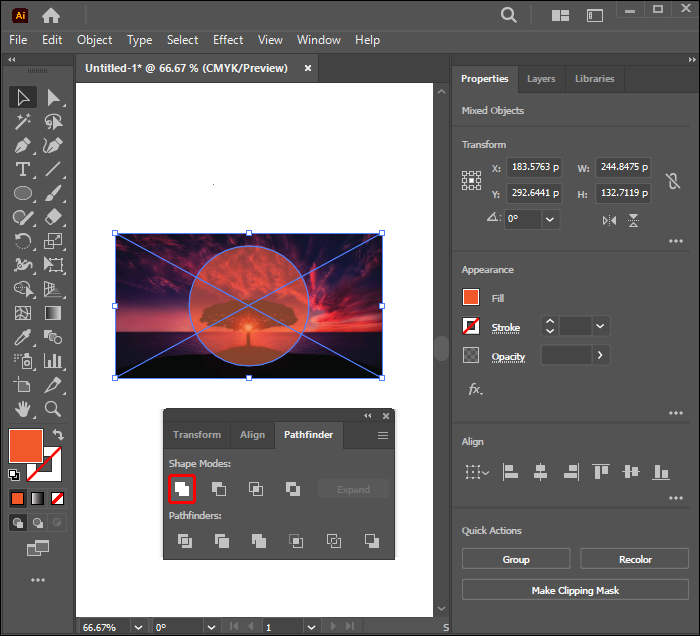Switch to the Layers tab
The image size is (700, 636).
[541, 79]
